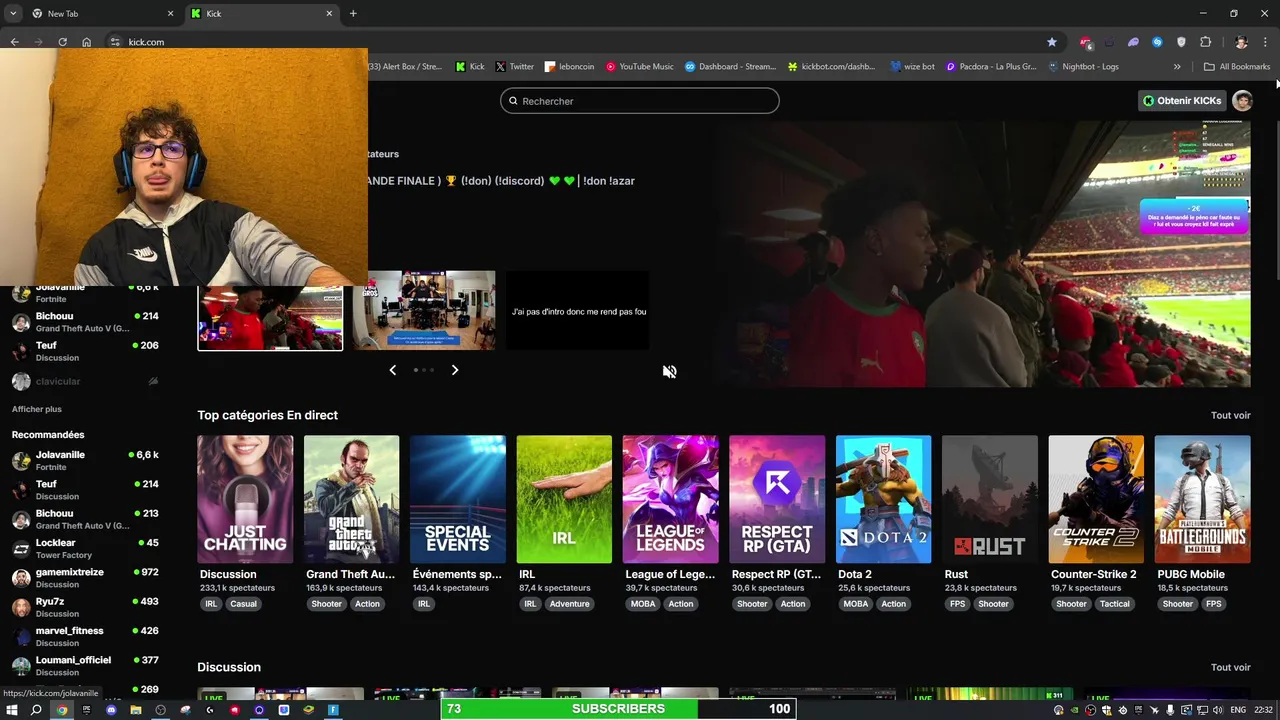Open the Chrome extensions puzzle icon

point(1205,42)
